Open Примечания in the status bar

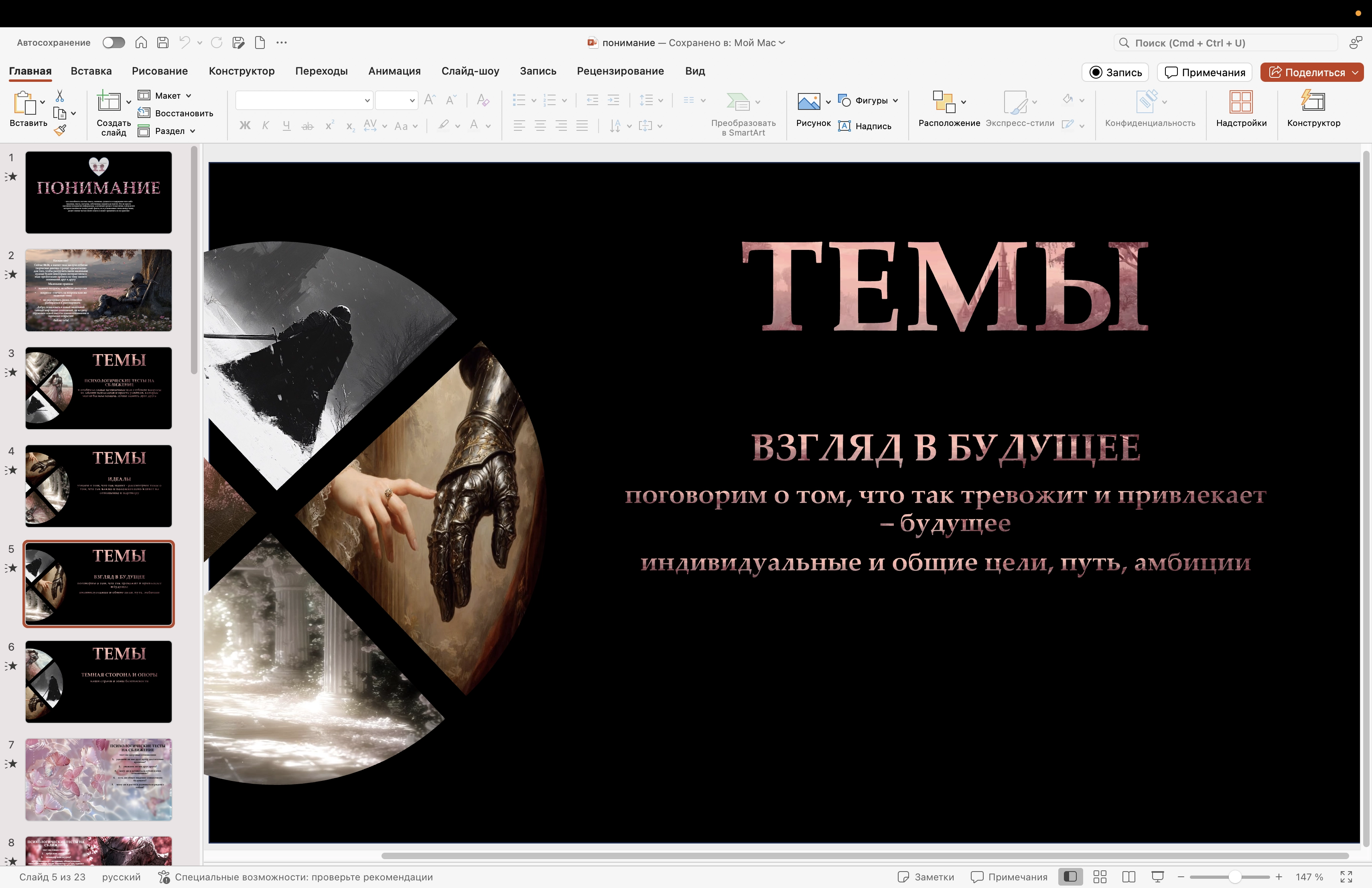coord(1009,876)
